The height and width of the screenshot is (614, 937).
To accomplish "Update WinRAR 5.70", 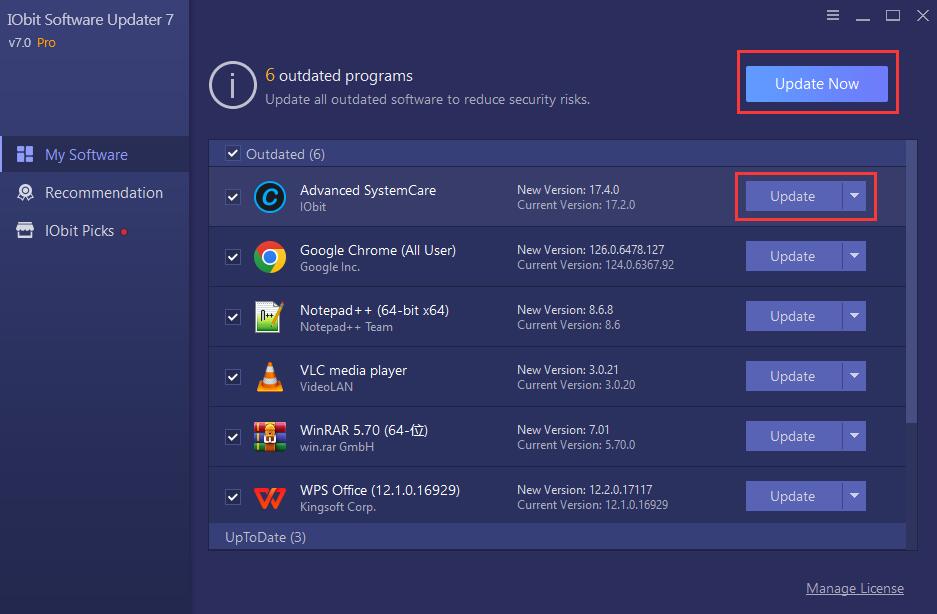I will (794, 436).
